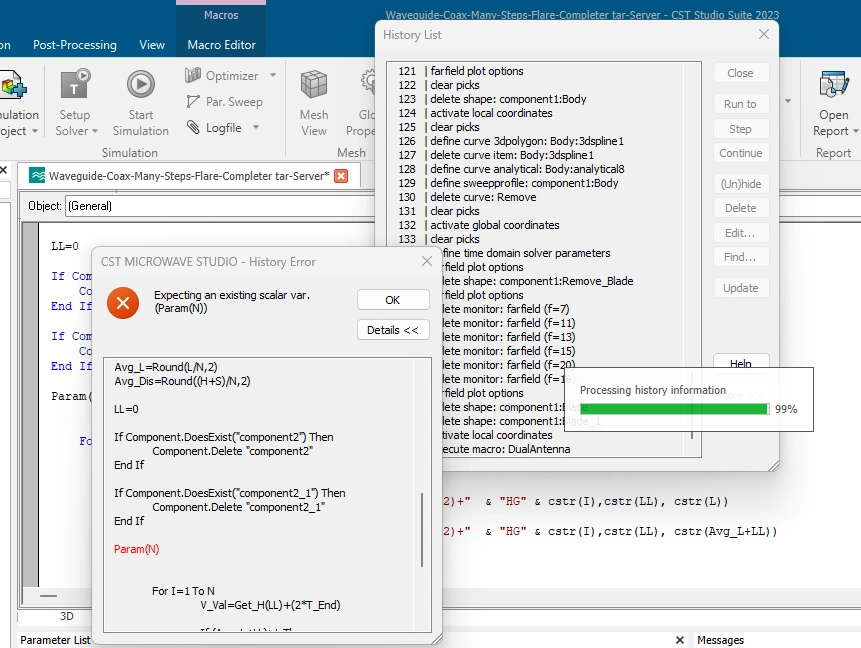
Task: Close the History List window
Action: pos(764,34)
